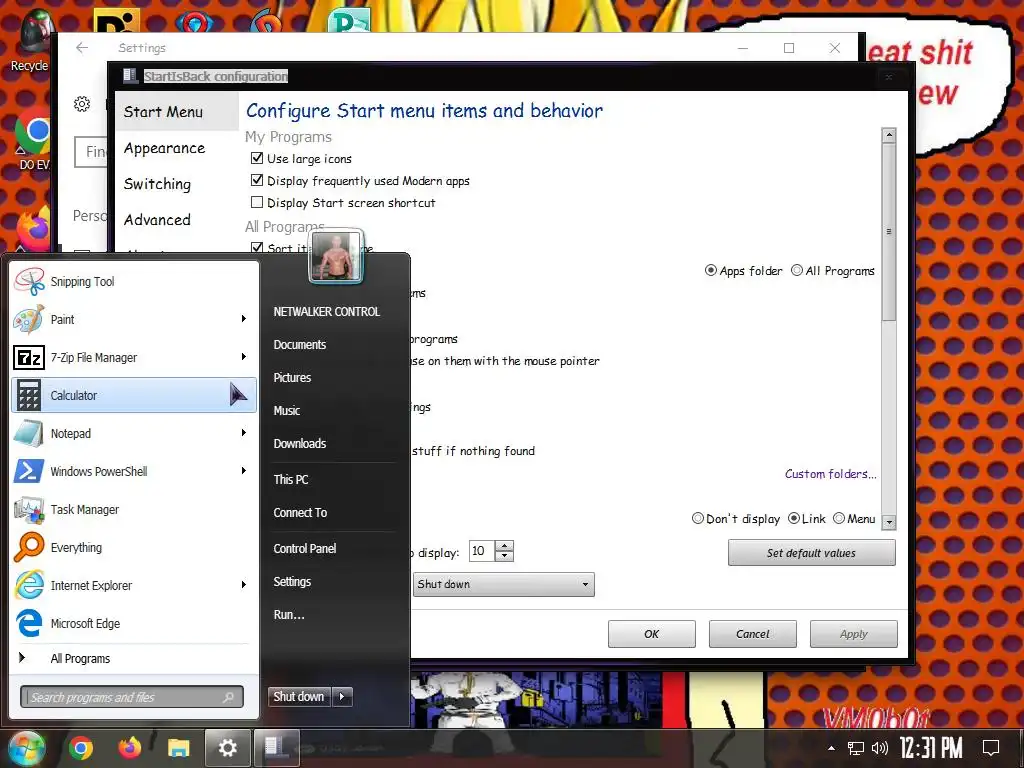
Task: Show hidden tray icons arrow
Action: coord(831,748)
